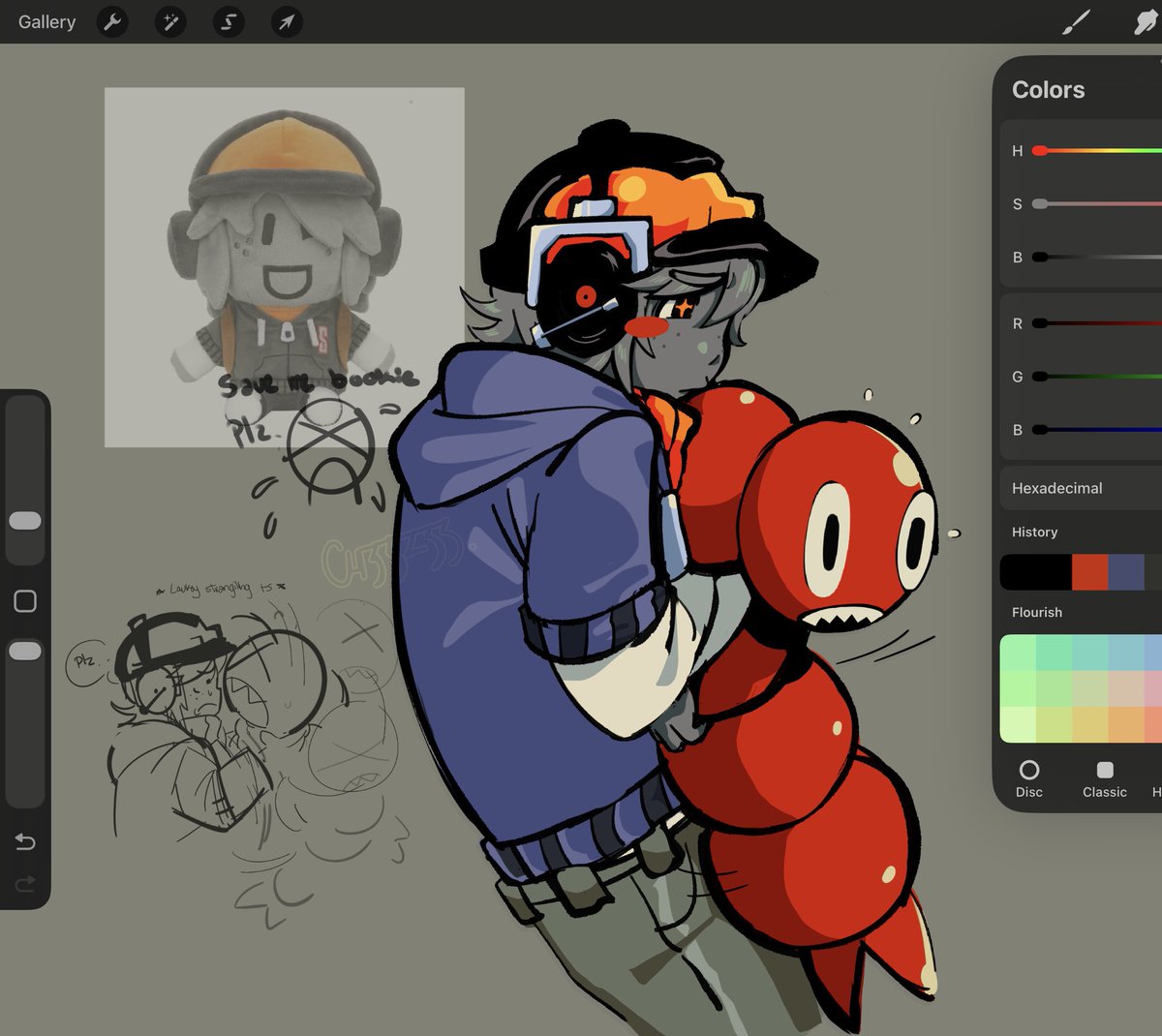Open the Actions wrench menu
The width and height of the screenshot is (1162, 1036).
pos(113,21)
